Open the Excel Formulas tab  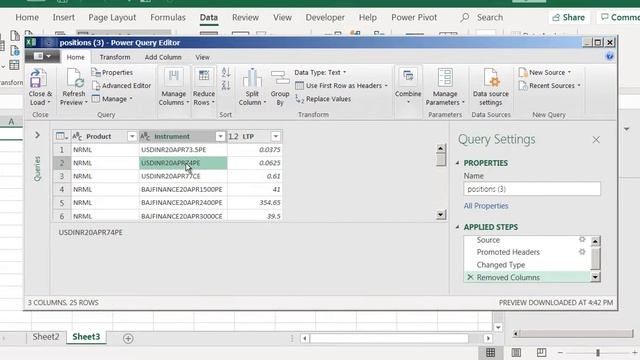168,18
